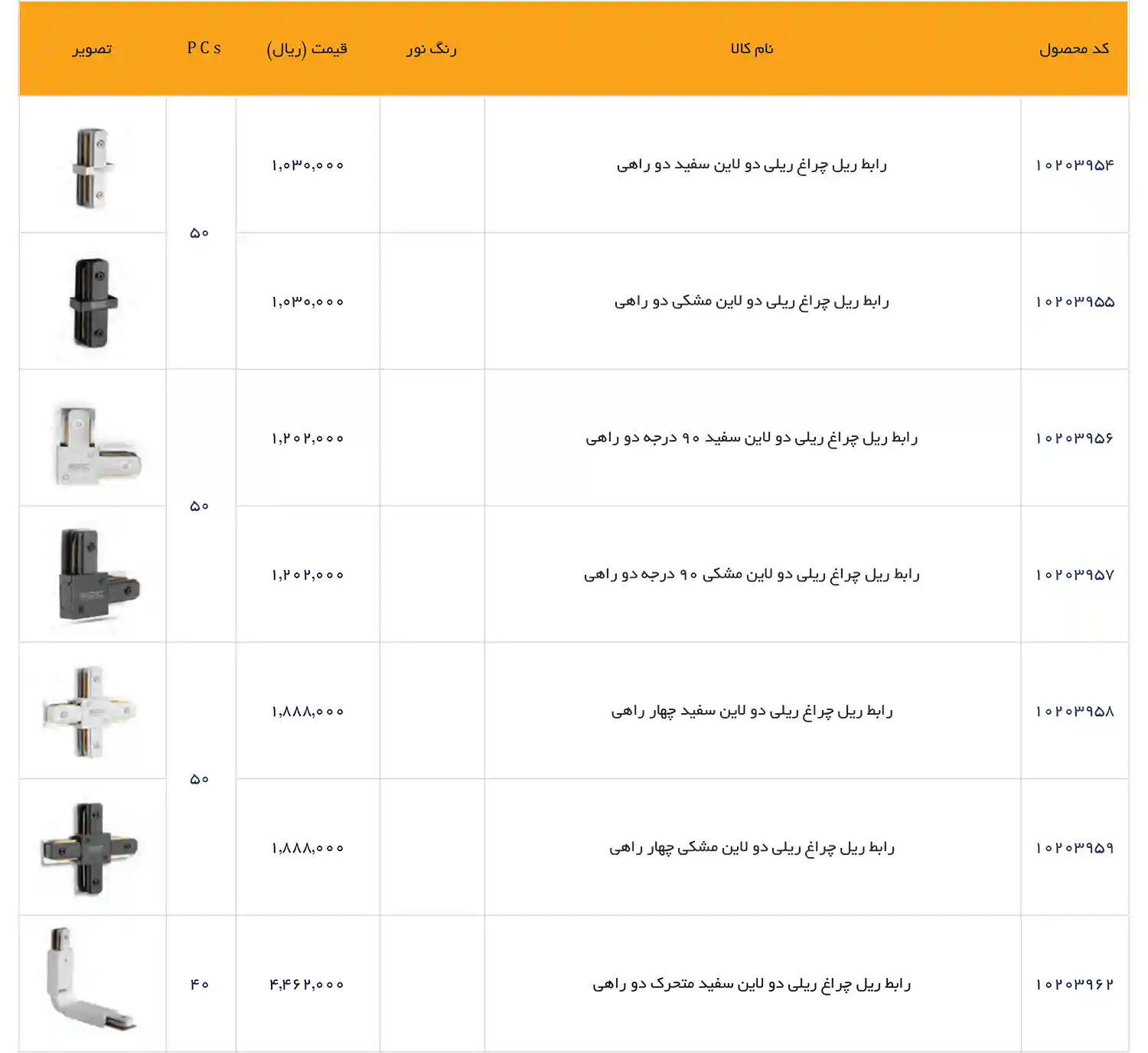Click the white flexible connector image
This screenshot has height=1053, width=1148.
point(92,983)
